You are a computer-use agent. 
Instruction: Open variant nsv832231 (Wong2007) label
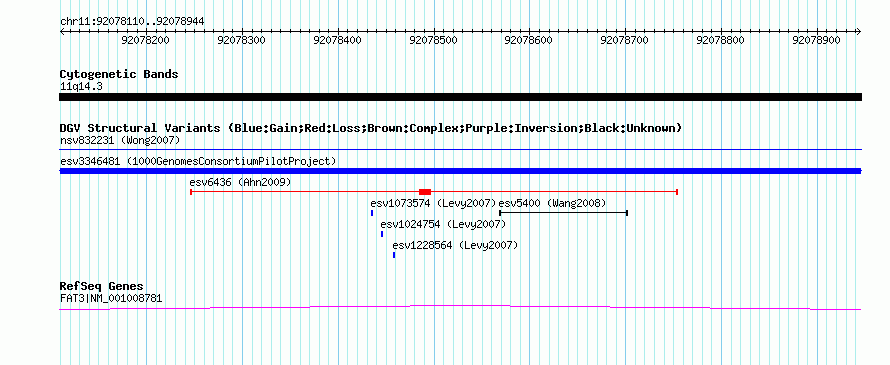pyautogui.click(x=120, y=140)
